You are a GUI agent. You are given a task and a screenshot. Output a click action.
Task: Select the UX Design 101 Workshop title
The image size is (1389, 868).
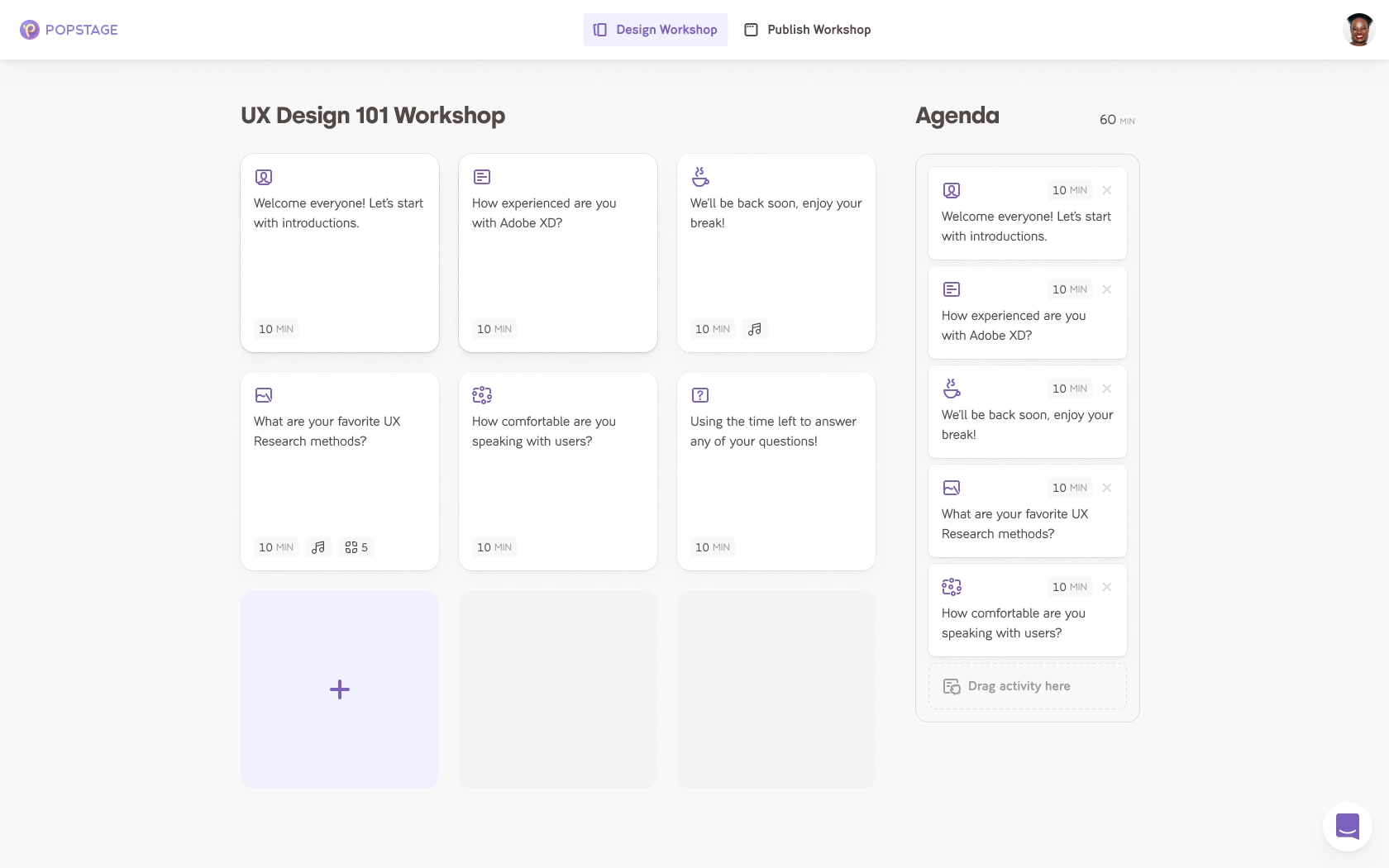pyautogui.click(x=373, y=116)
